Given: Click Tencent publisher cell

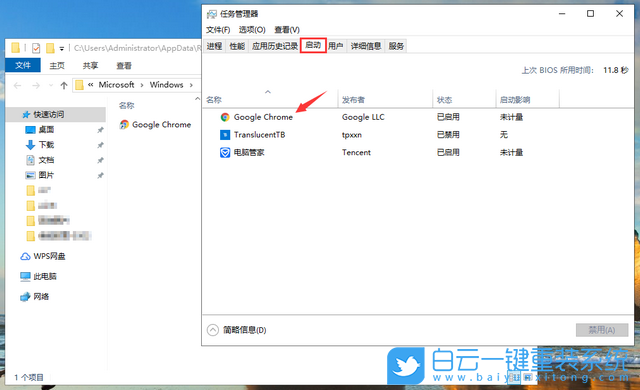Looking at the screenshot, I should click(x=356, y=153).
